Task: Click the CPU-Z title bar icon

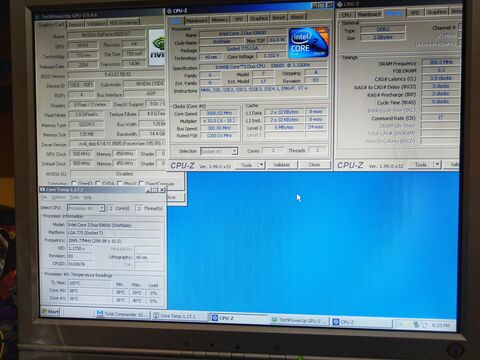Action: click(x=169, y=11)
